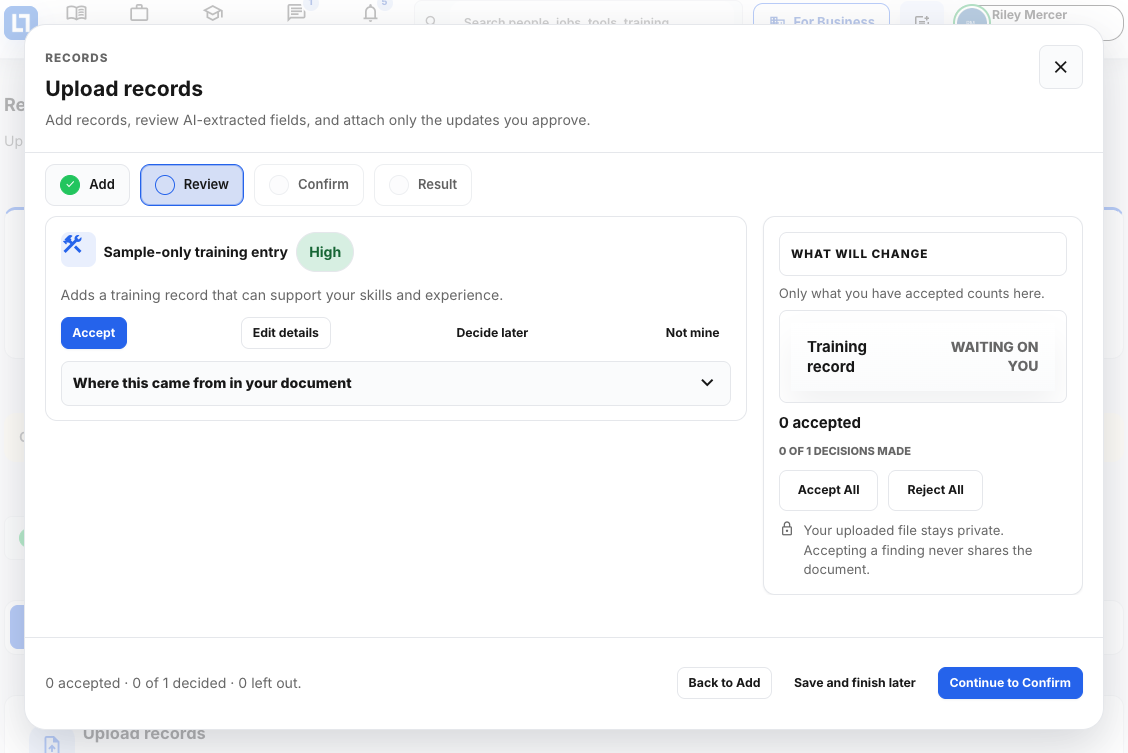Click the High confidence badge
This screenshot has width=1128, height=753.
pos(325,252)
